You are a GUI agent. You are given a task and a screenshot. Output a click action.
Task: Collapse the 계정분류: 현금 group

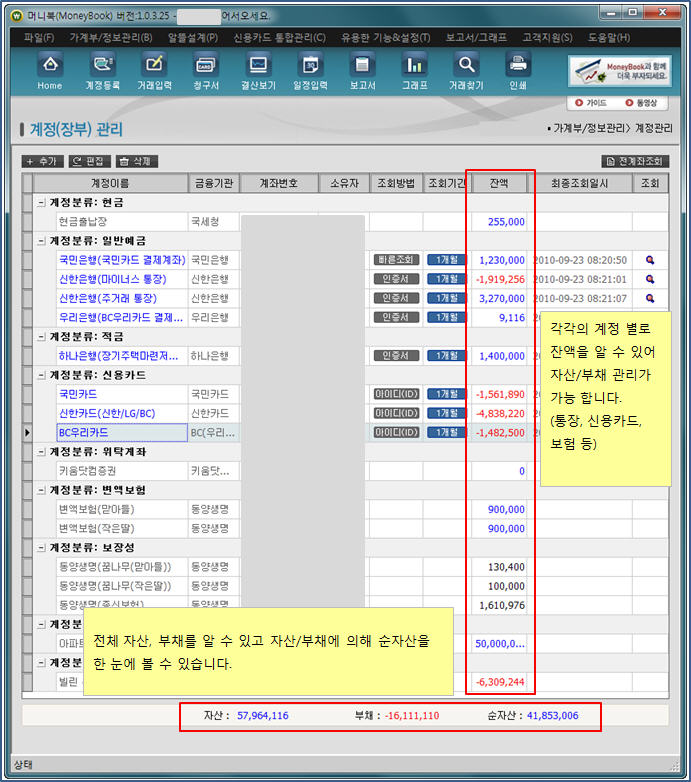click(x=41, y=203)
